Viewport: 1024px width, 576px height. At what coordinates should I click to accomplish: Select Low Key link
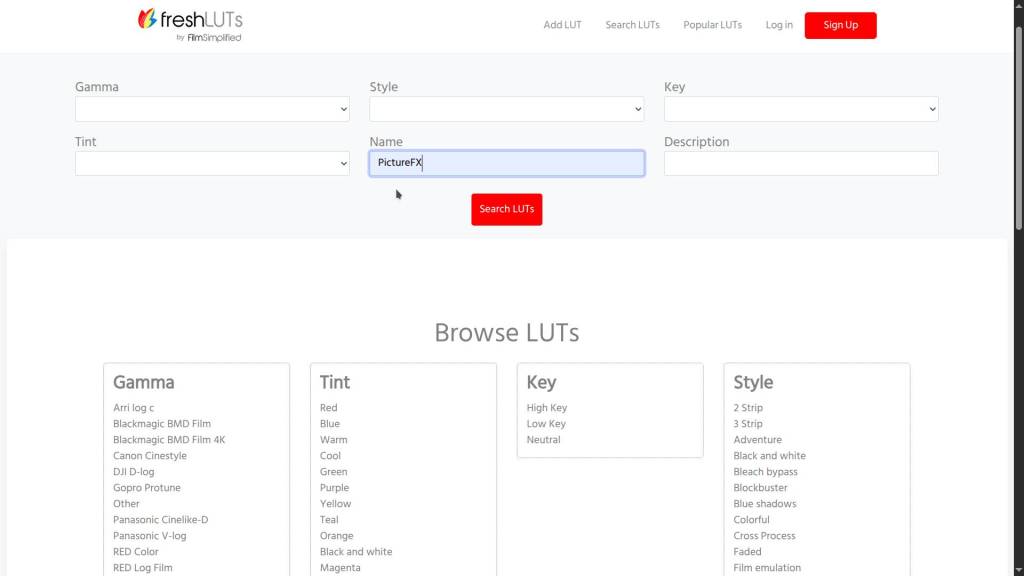click(x=546, y=424)
